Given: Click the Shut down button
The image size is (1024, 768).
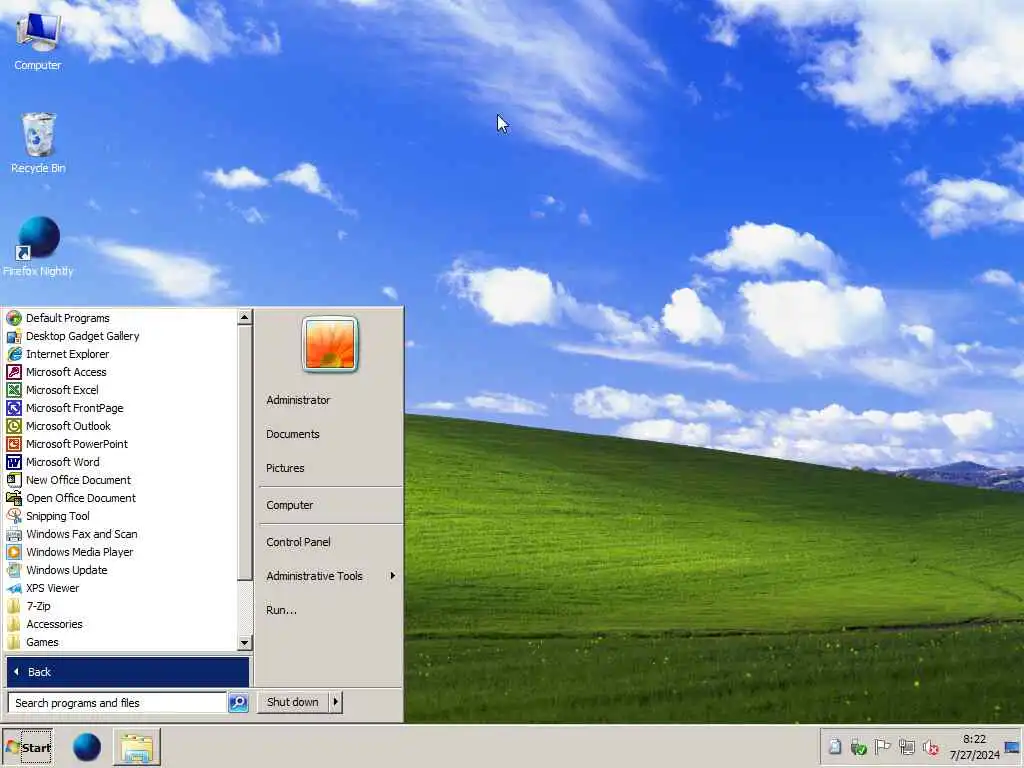Looking at the screenshot, I should (x=293, y=702).
